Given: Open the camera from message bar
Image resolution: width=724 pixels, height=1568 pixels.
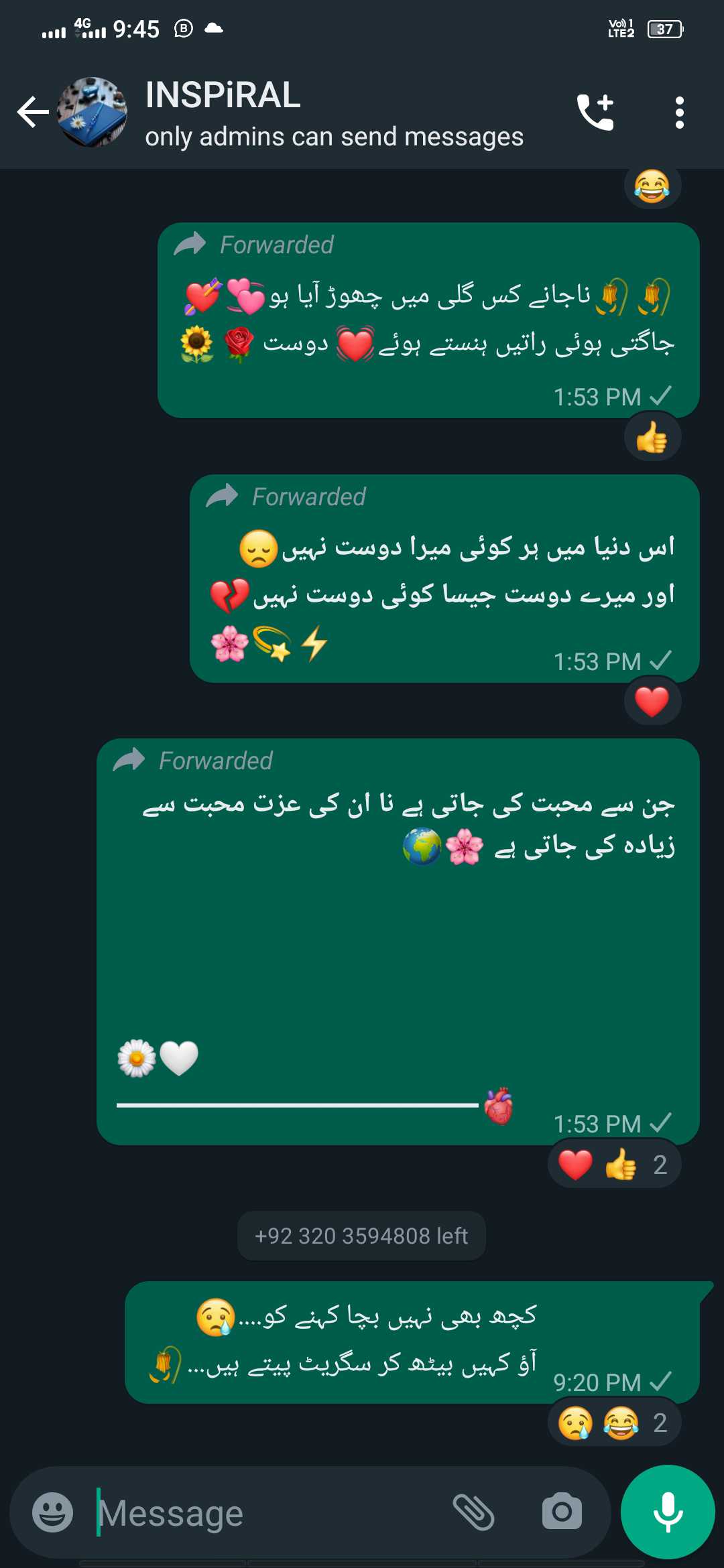Looking at the screenshot, I should pos(562,1512).
